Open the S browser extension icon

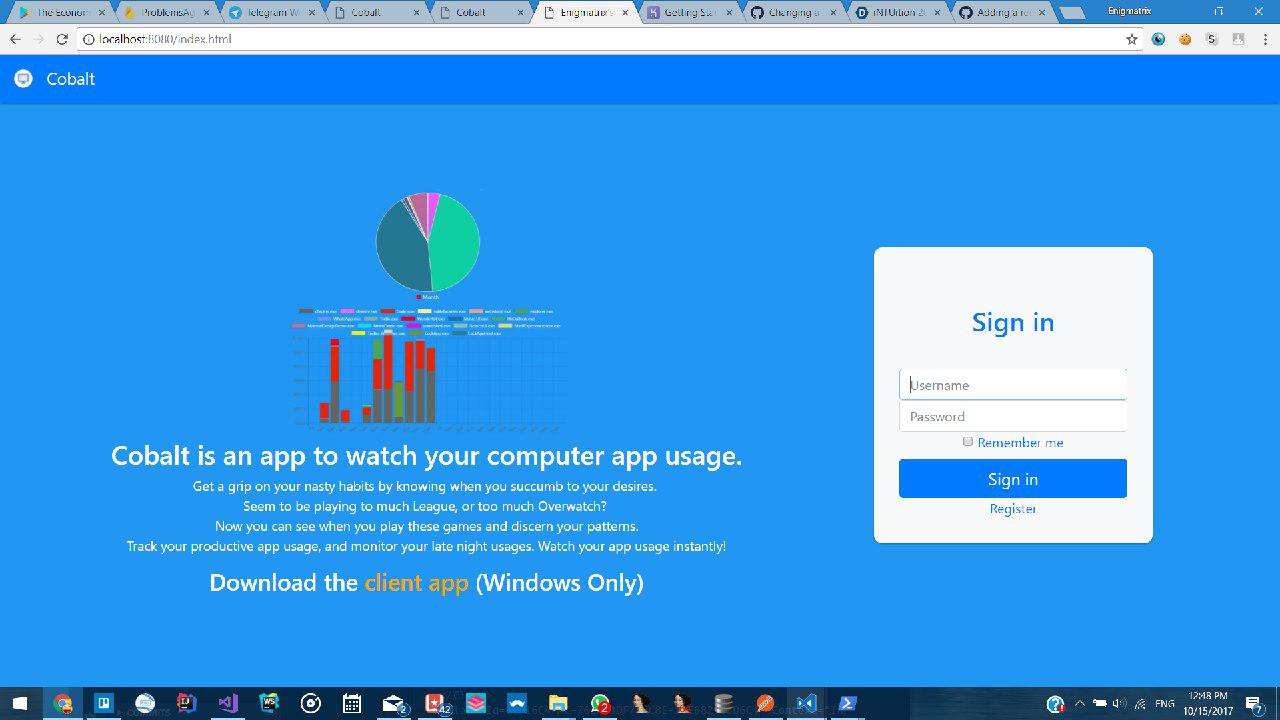(1212, 39)
